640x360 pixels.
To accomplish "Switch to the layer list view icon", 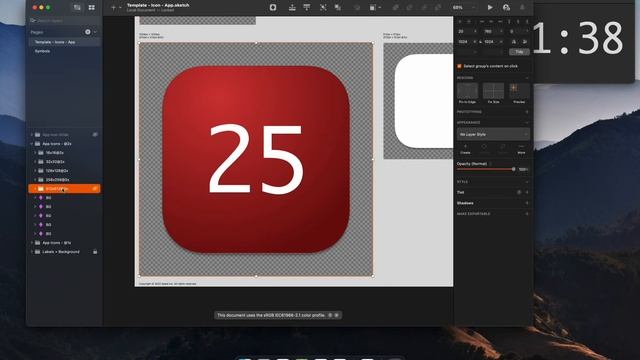I will click(x=77, y=7).
